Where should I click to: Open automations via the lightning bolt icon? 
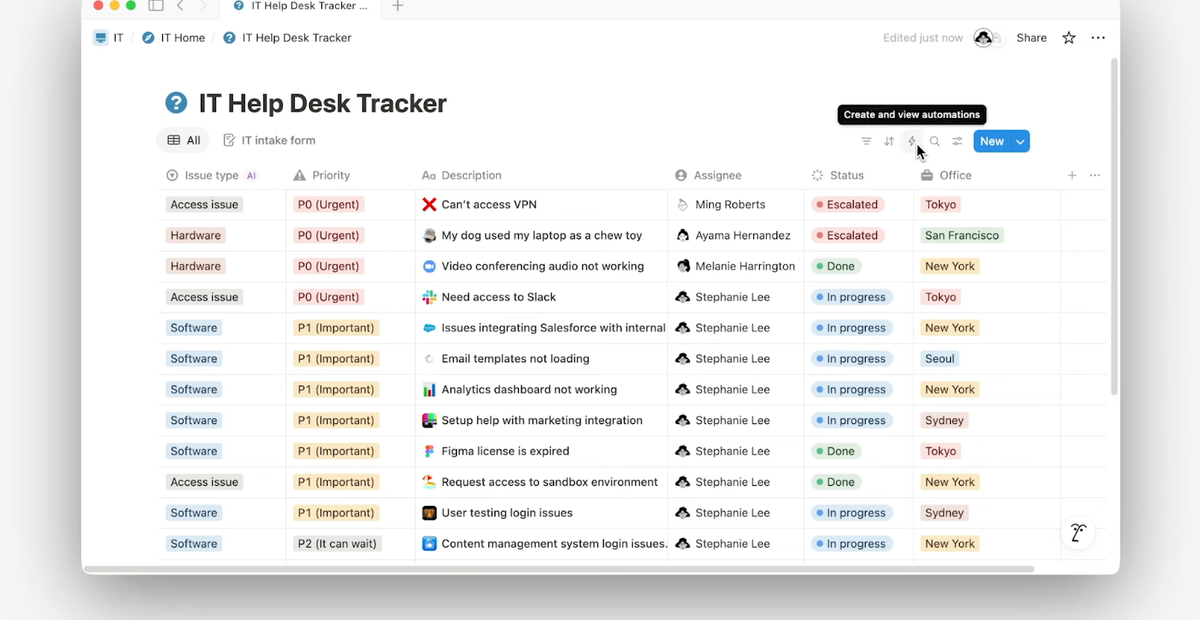911,141
